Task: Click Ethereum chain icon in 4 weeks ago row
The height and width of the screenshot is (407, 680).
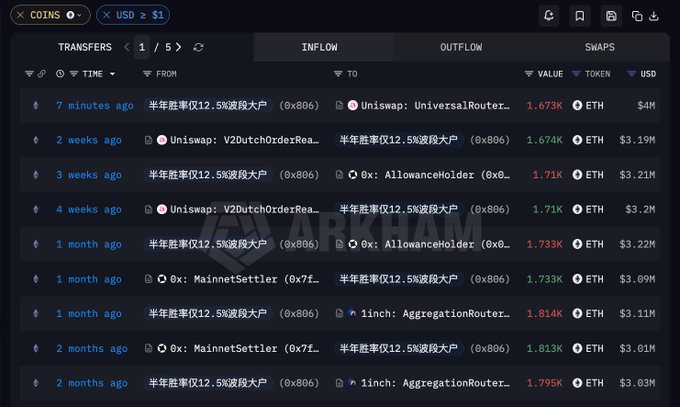Action: click(36, 210)
